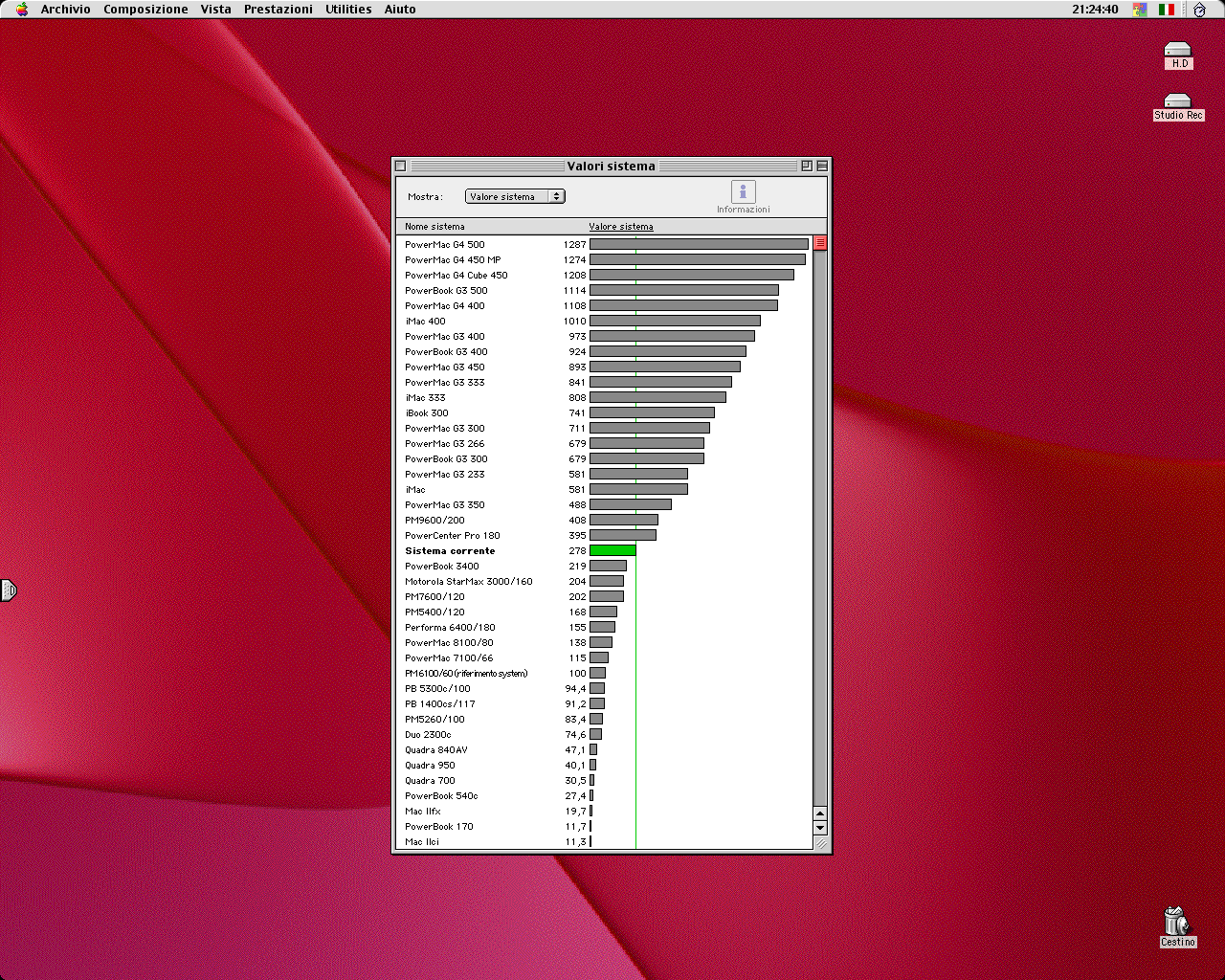Select the PowerCenter Pro 180 row

[x=605, y=535]
